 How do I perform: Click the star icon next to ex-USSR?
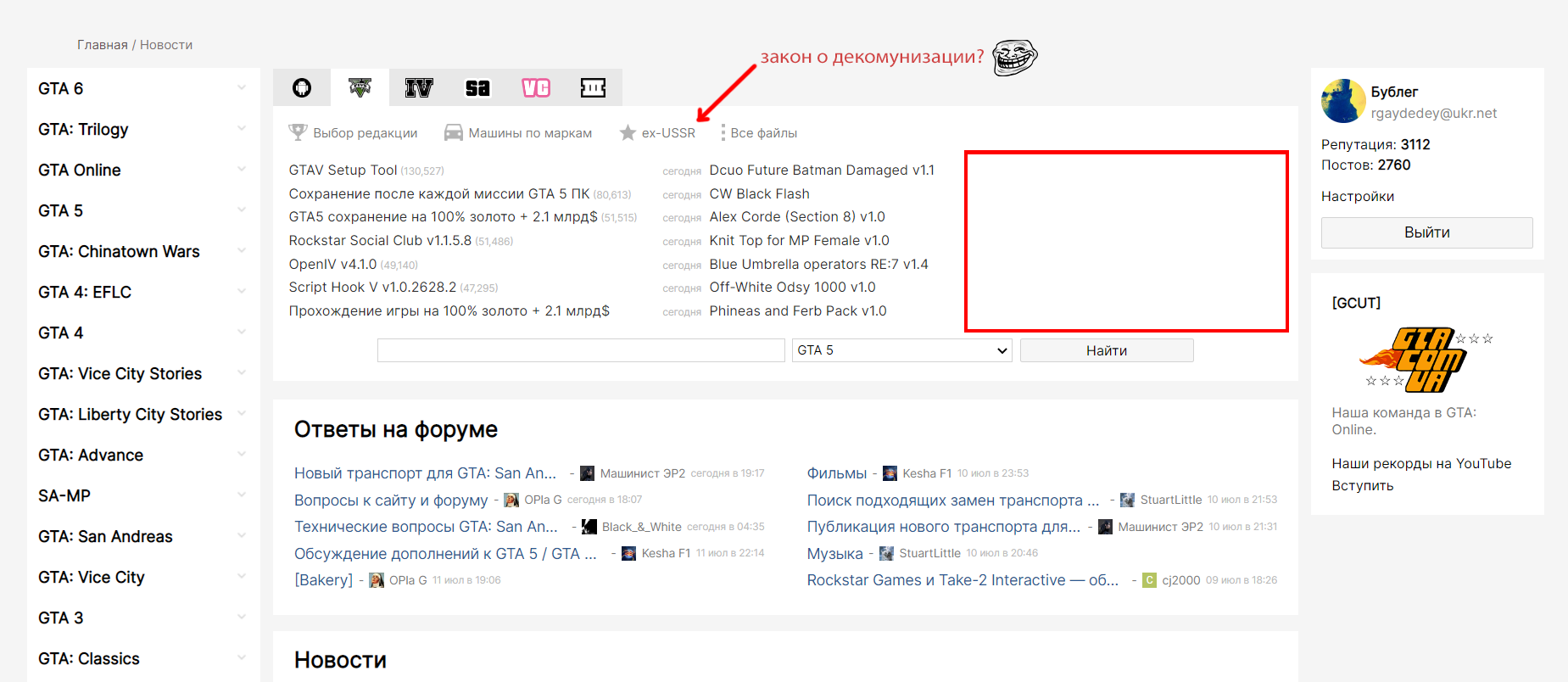tap(628, 132)
